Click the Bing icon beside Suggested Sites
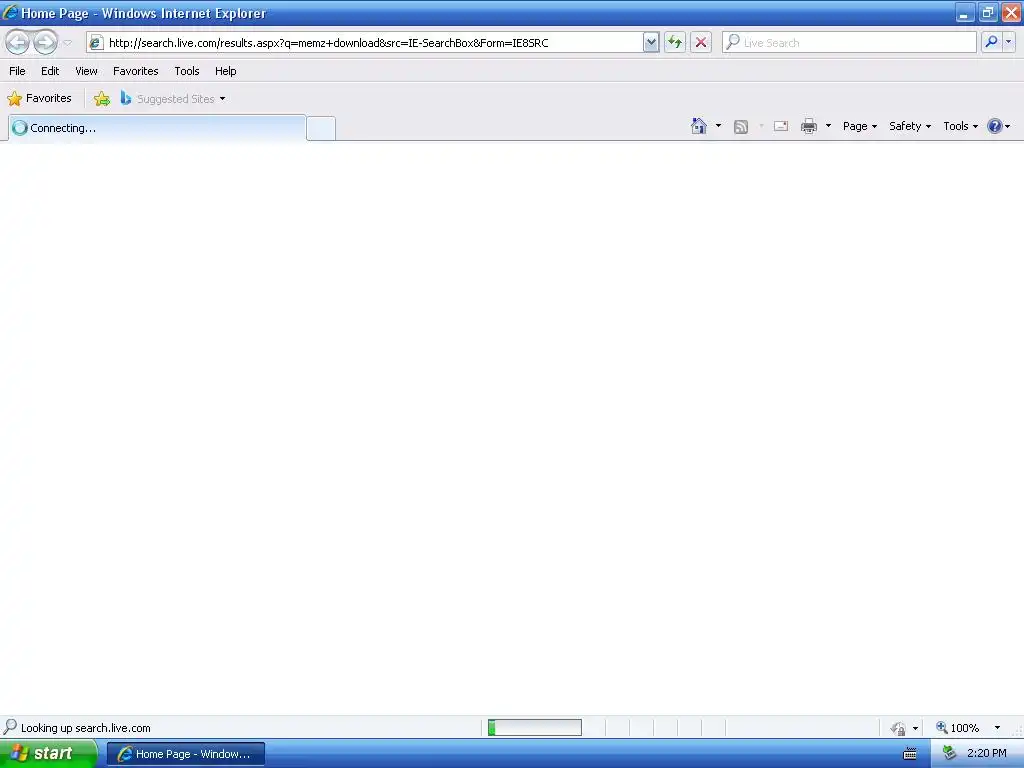 pyautogui.click(x=125, y=98)
